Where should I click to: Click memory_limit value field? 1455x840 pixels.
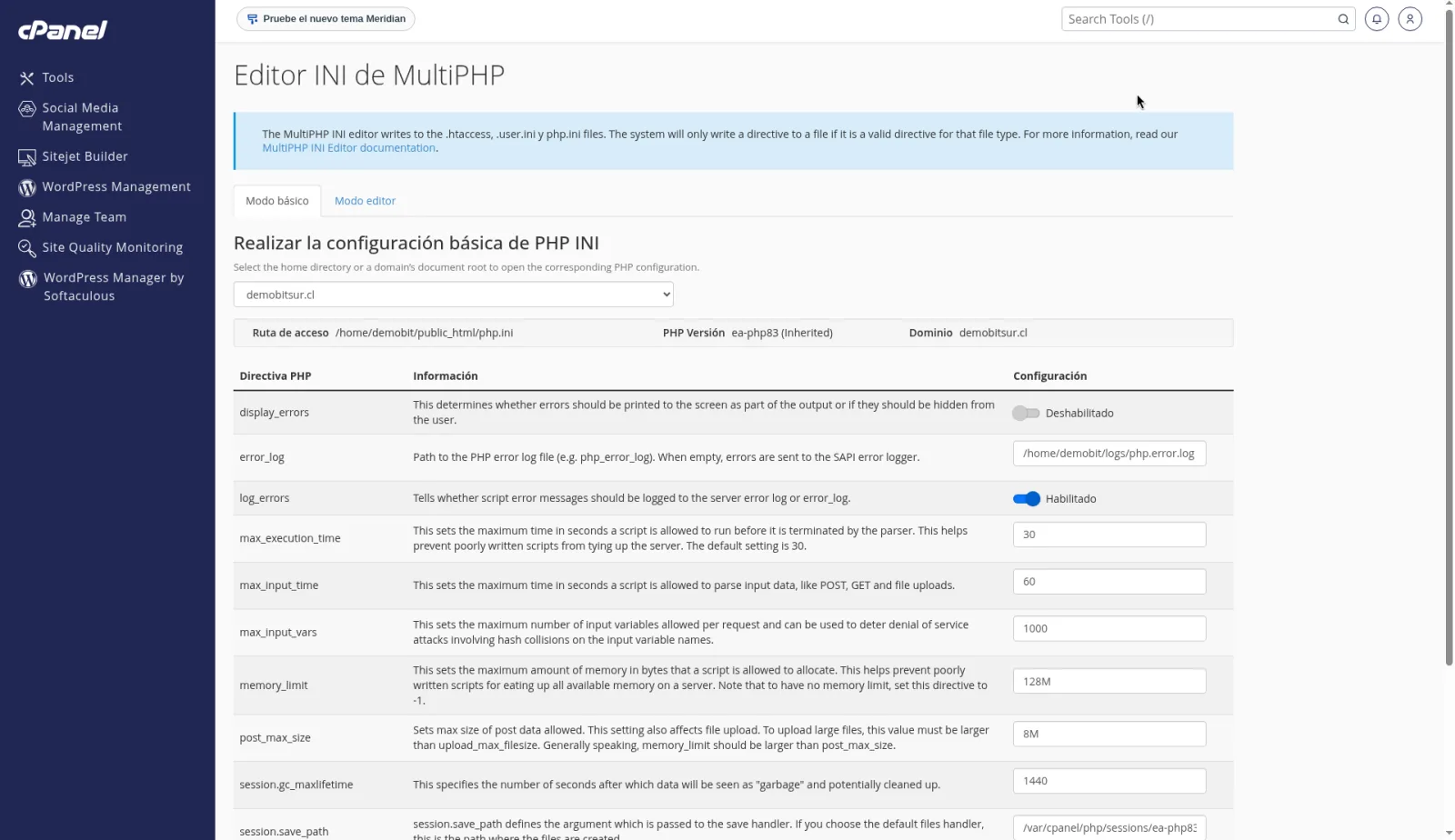coord(1109,681)
